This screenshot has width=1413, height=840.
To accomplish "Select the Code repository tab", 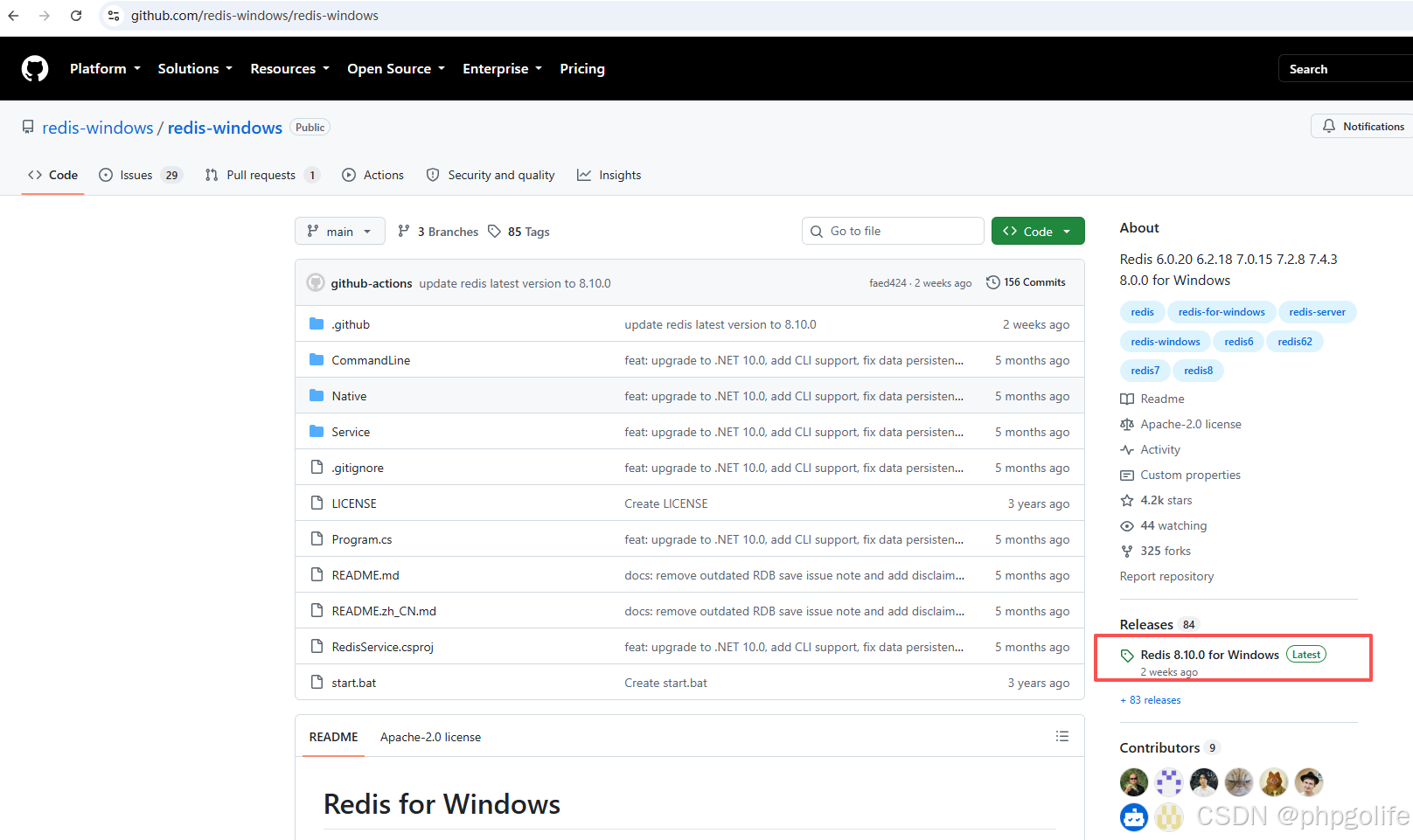I will click(53, 176).
